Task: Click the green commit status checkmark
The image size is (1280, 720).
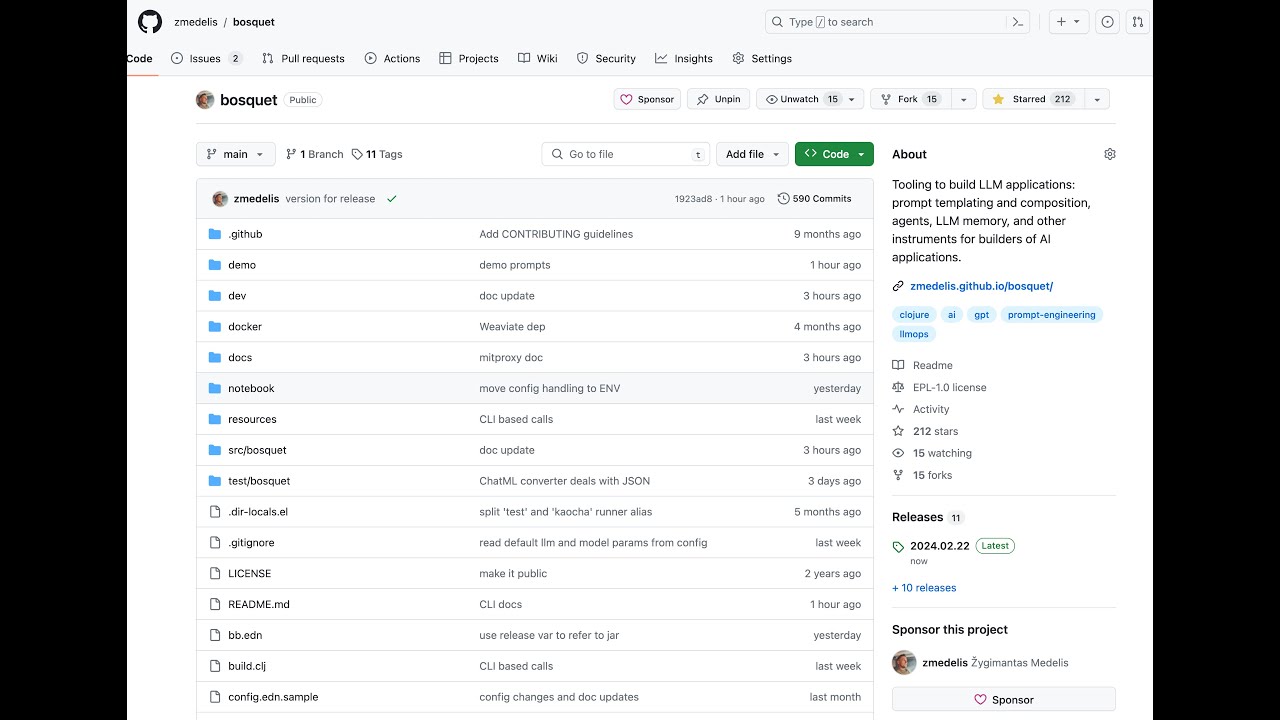Action: (392, 199)
